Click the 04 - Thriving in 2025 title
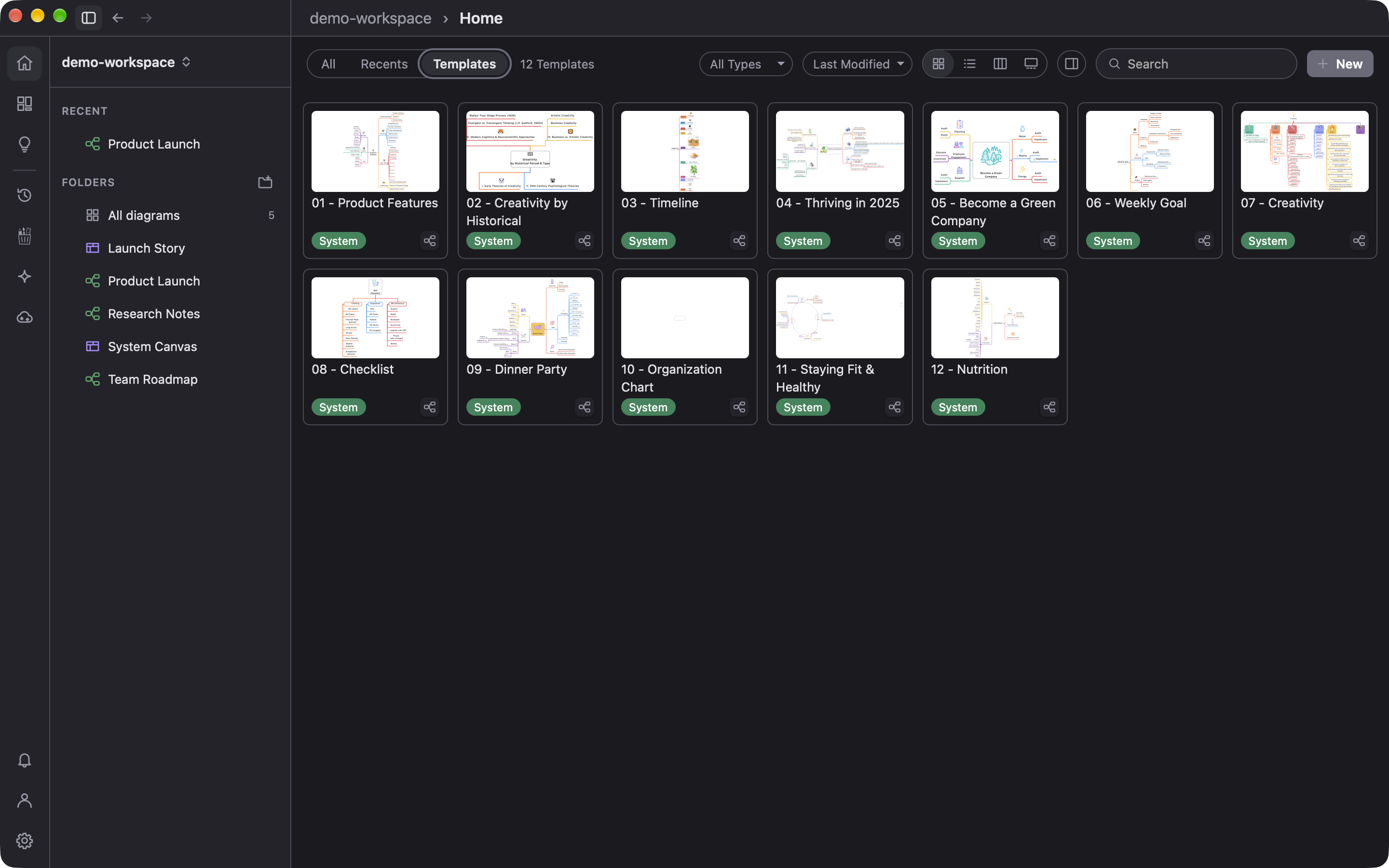The height and width of the screenshot is (868, 1389). point(837,203)
